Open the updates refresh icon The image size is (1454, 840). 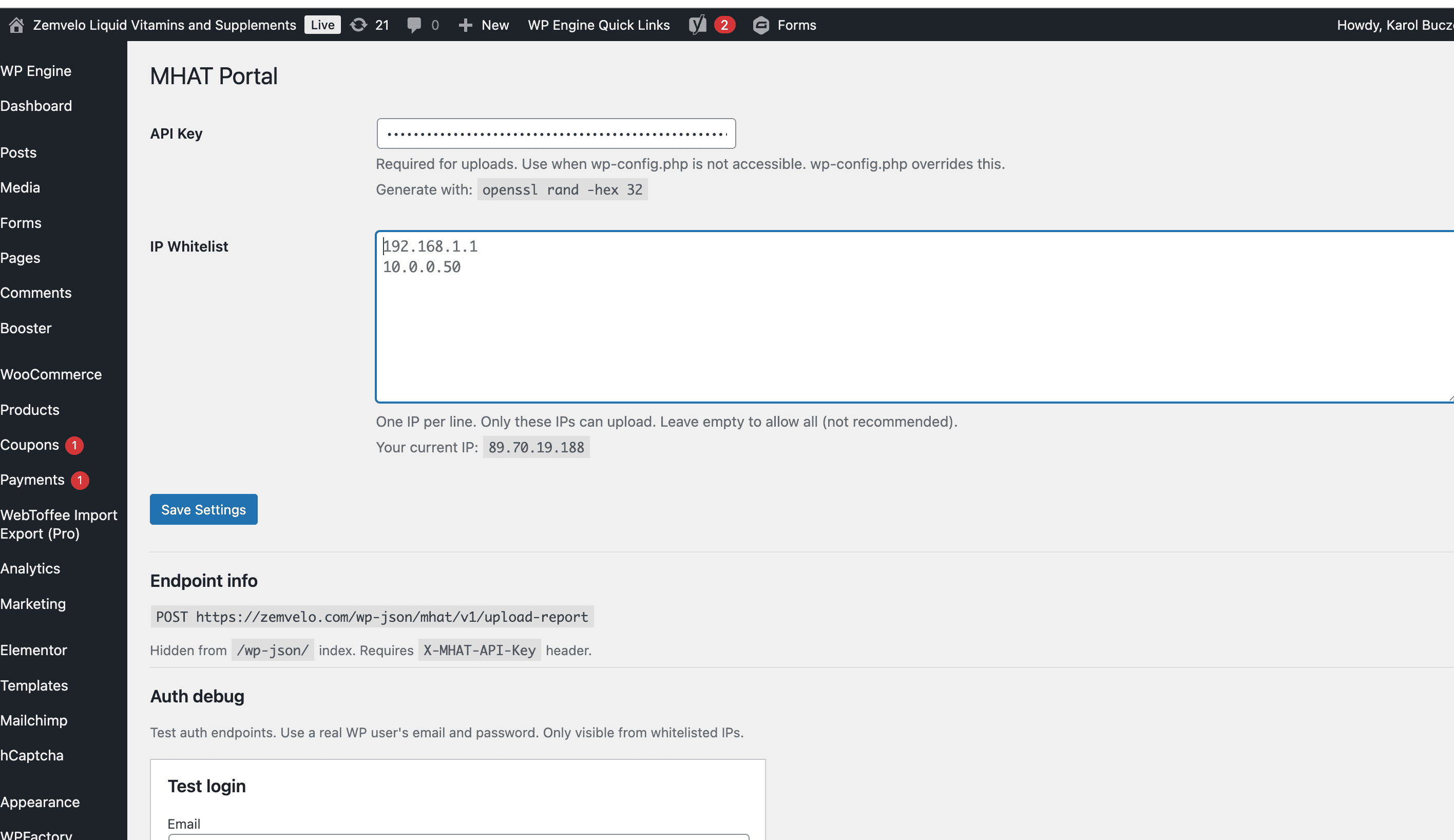[358, 25]
